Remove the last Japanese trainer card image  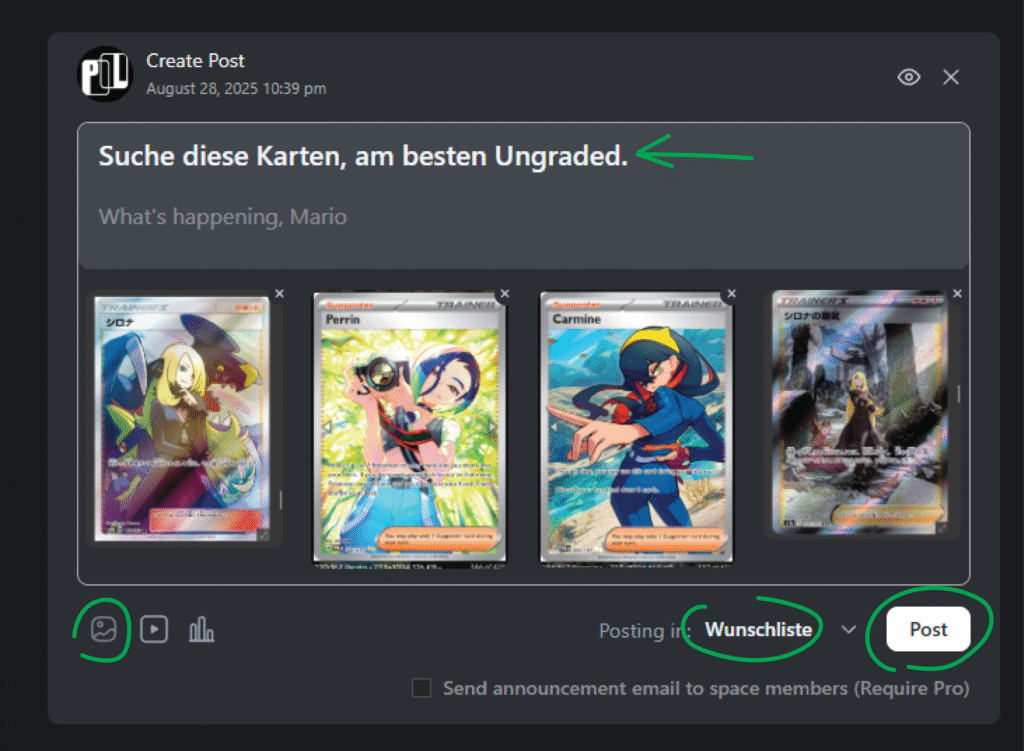(x=957, y=294)
